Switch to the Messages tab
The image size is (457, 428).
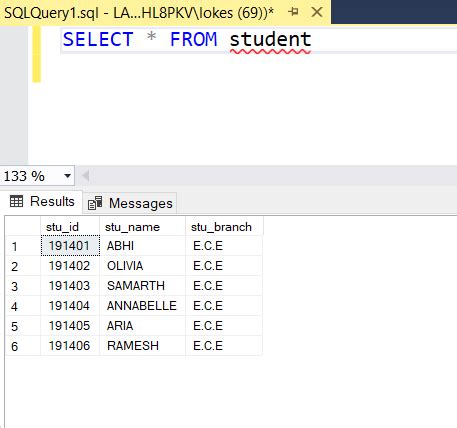point(130,203)
